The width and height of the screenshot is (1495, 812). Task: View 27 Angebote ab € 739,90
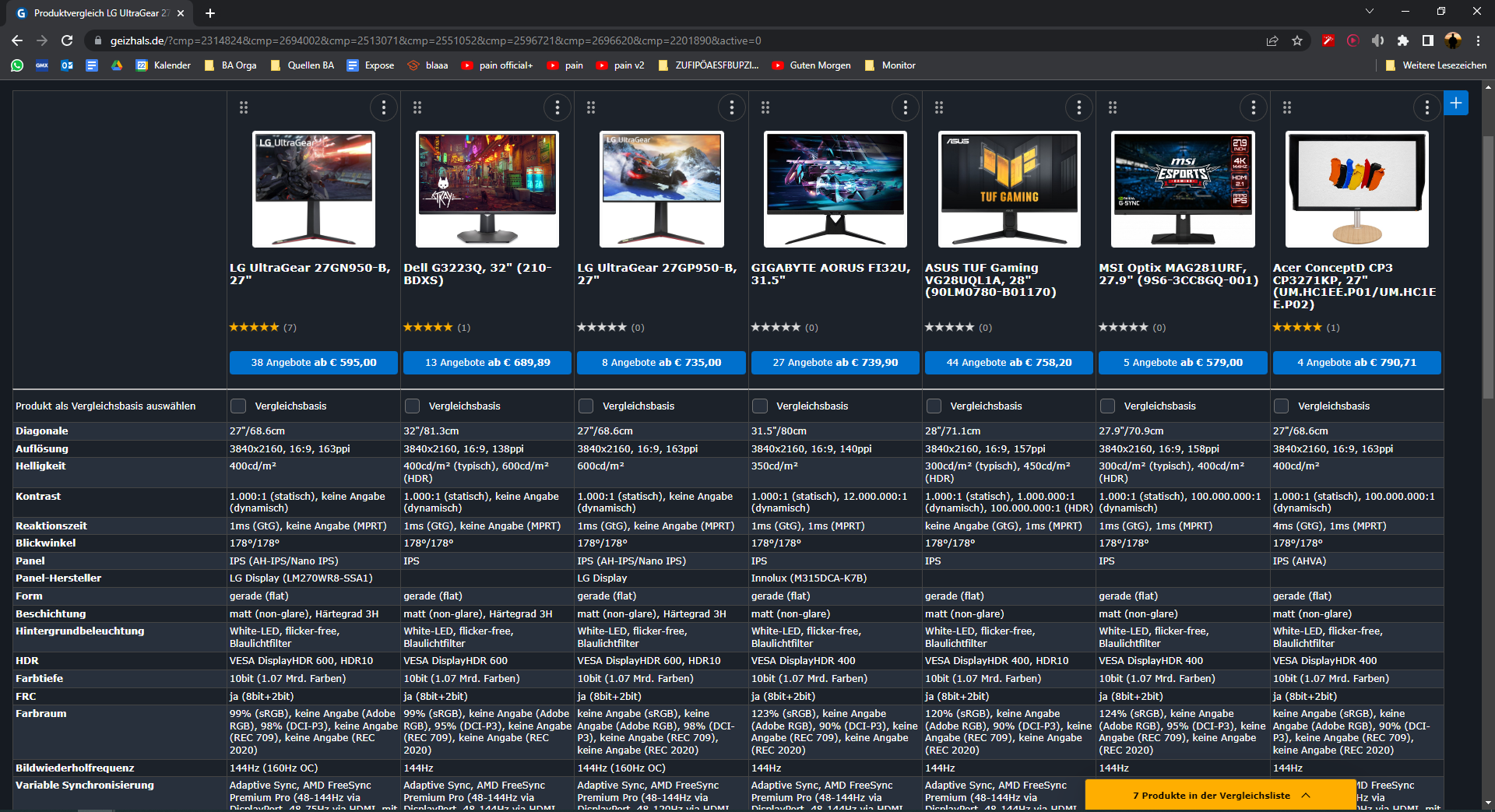click(x=835, y=363)
